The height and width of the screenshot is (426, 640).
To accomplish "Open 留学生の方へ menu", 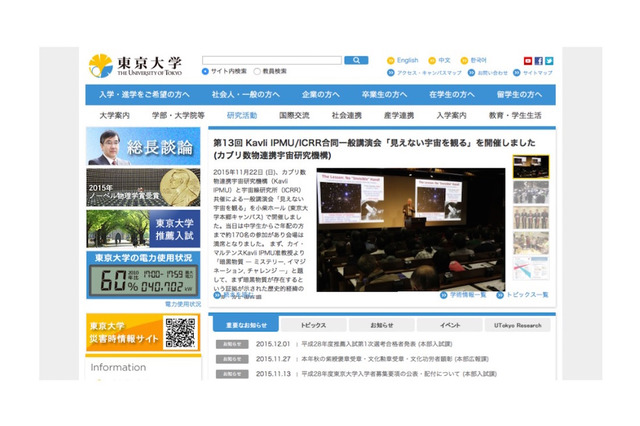I will pos(519,95).
